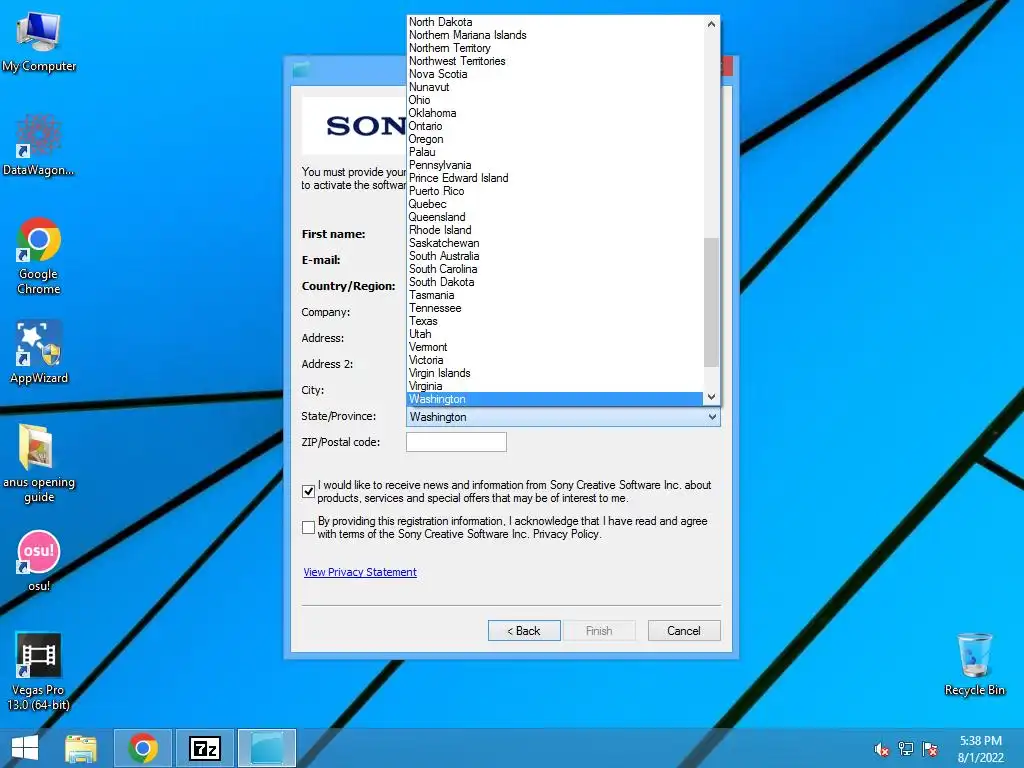Screen dimensions: 1024x768
Task: Choose Oregon from the dropdown
Action: click(x=555, y=139)
